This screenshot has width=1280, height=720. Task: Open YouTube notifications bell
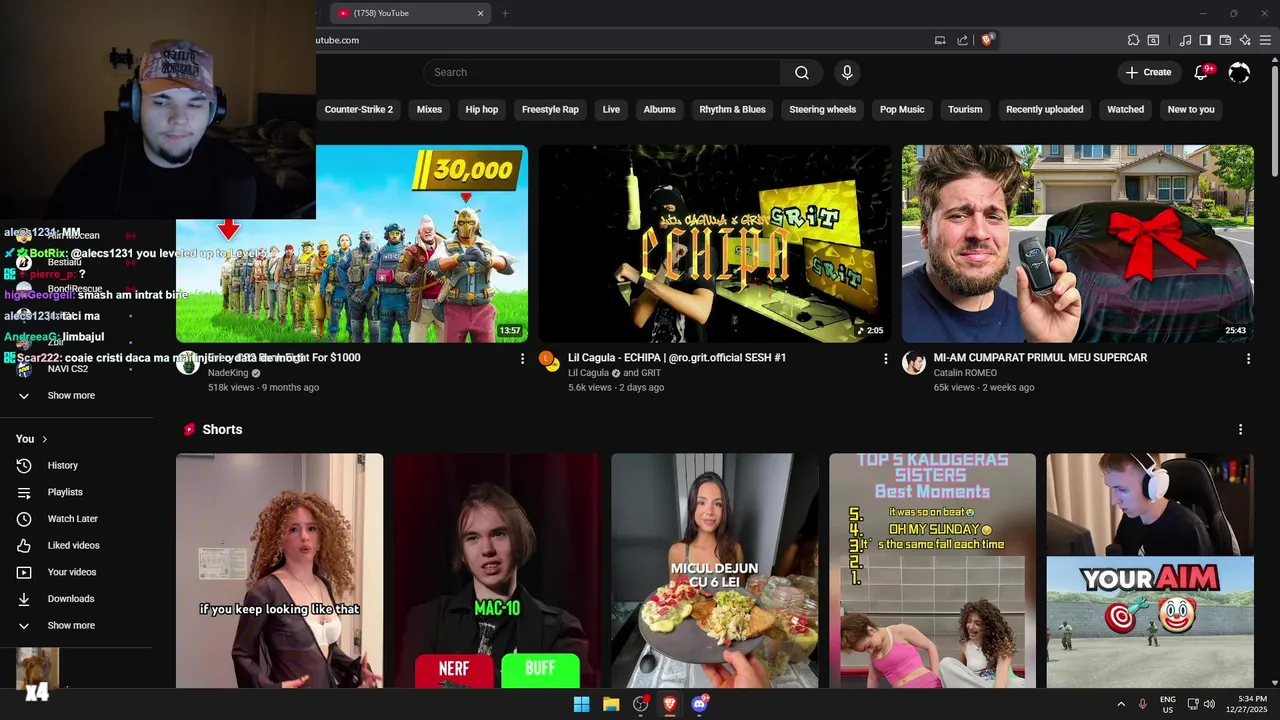[x=1202, y=72]
